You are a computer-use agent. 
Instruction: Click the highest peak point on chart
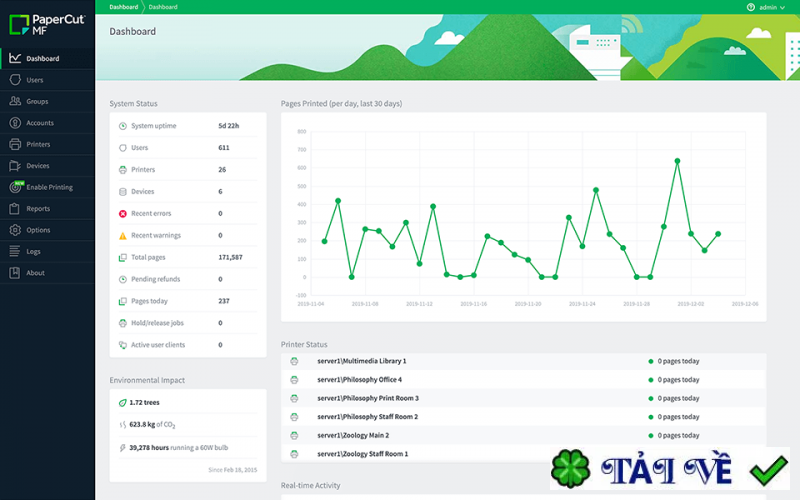tap(677, 160)
